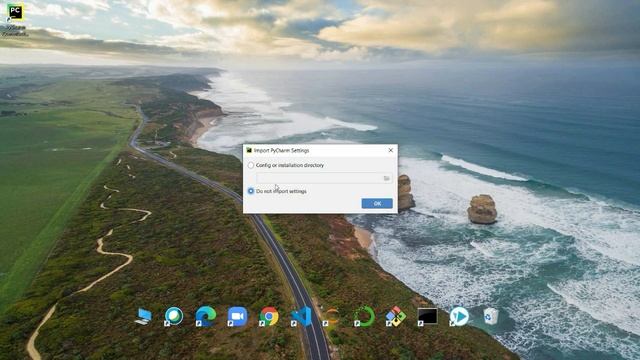640x360 pixels.
Task: Open folder browse icon in path field
Action: [387, 178]
